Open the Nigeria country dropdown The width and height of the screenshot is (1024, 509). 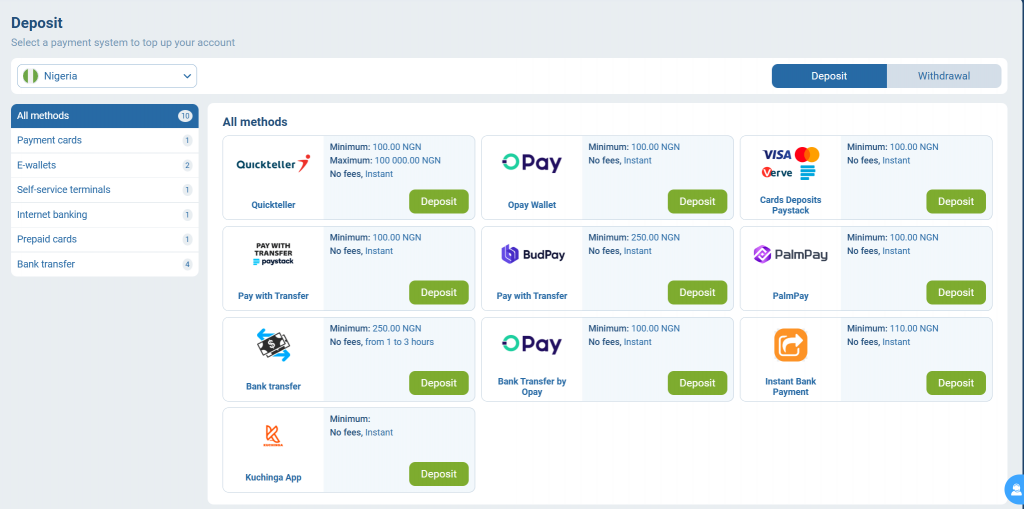pos(107,76)
